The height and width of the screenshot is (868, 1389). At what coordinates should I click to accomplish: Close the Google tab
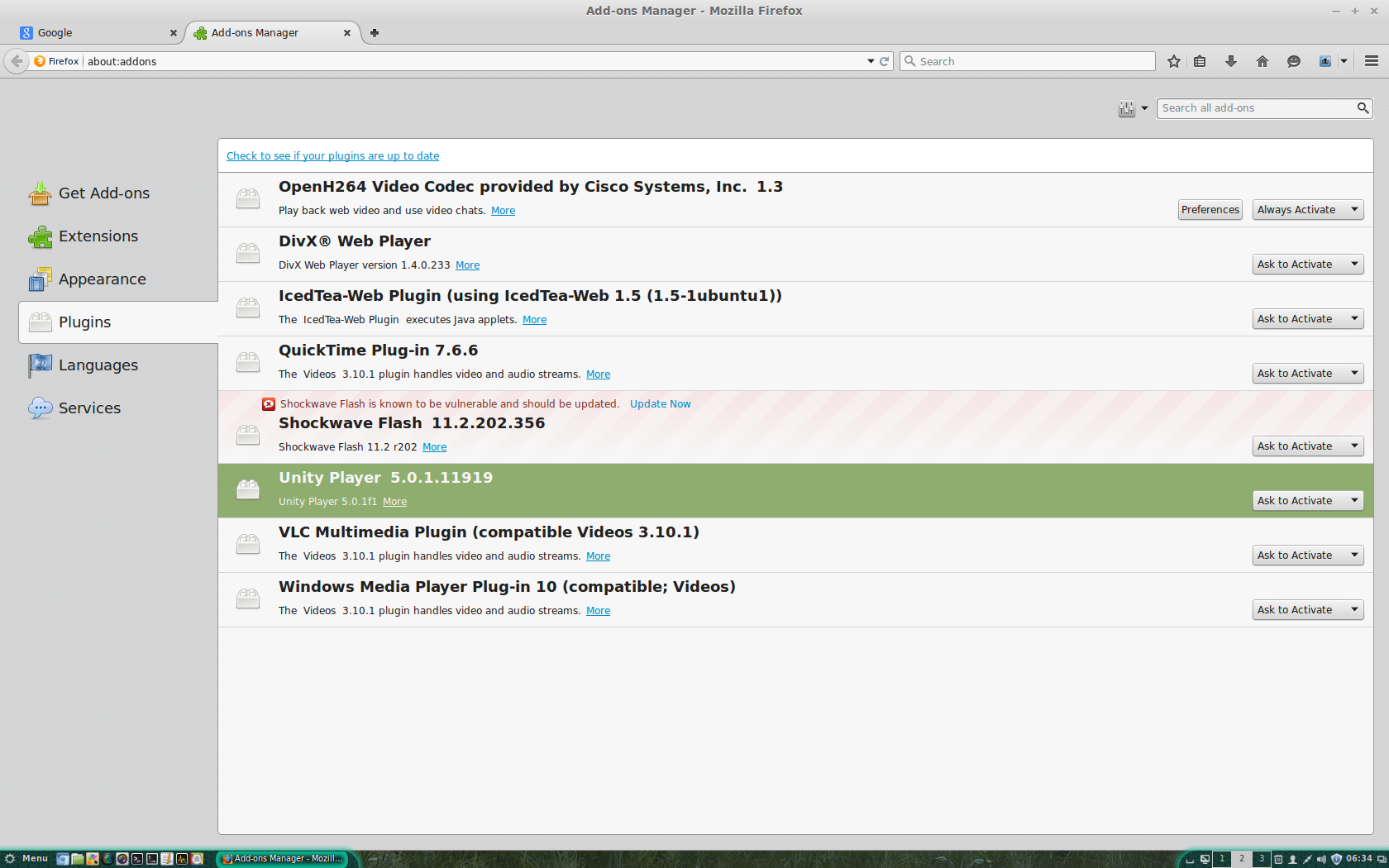pos(173,33)
